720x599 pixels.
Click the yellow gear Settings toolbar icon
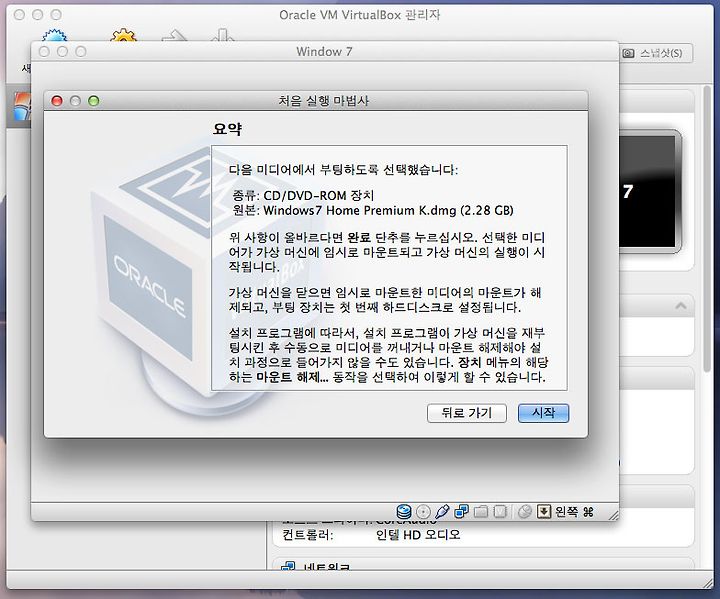tap(123, 36)
